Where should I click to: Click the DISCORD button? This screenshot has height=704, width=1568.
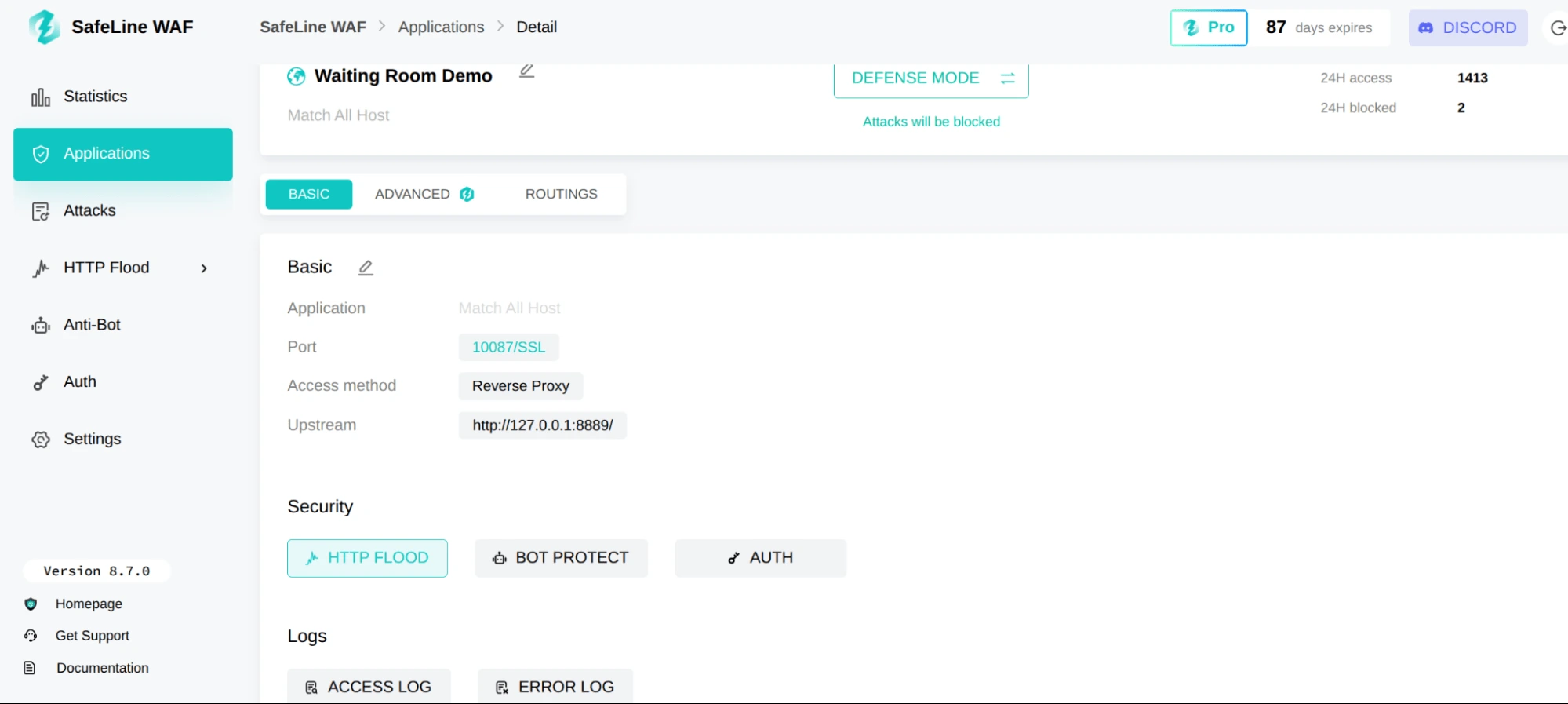click(1468, 27)
